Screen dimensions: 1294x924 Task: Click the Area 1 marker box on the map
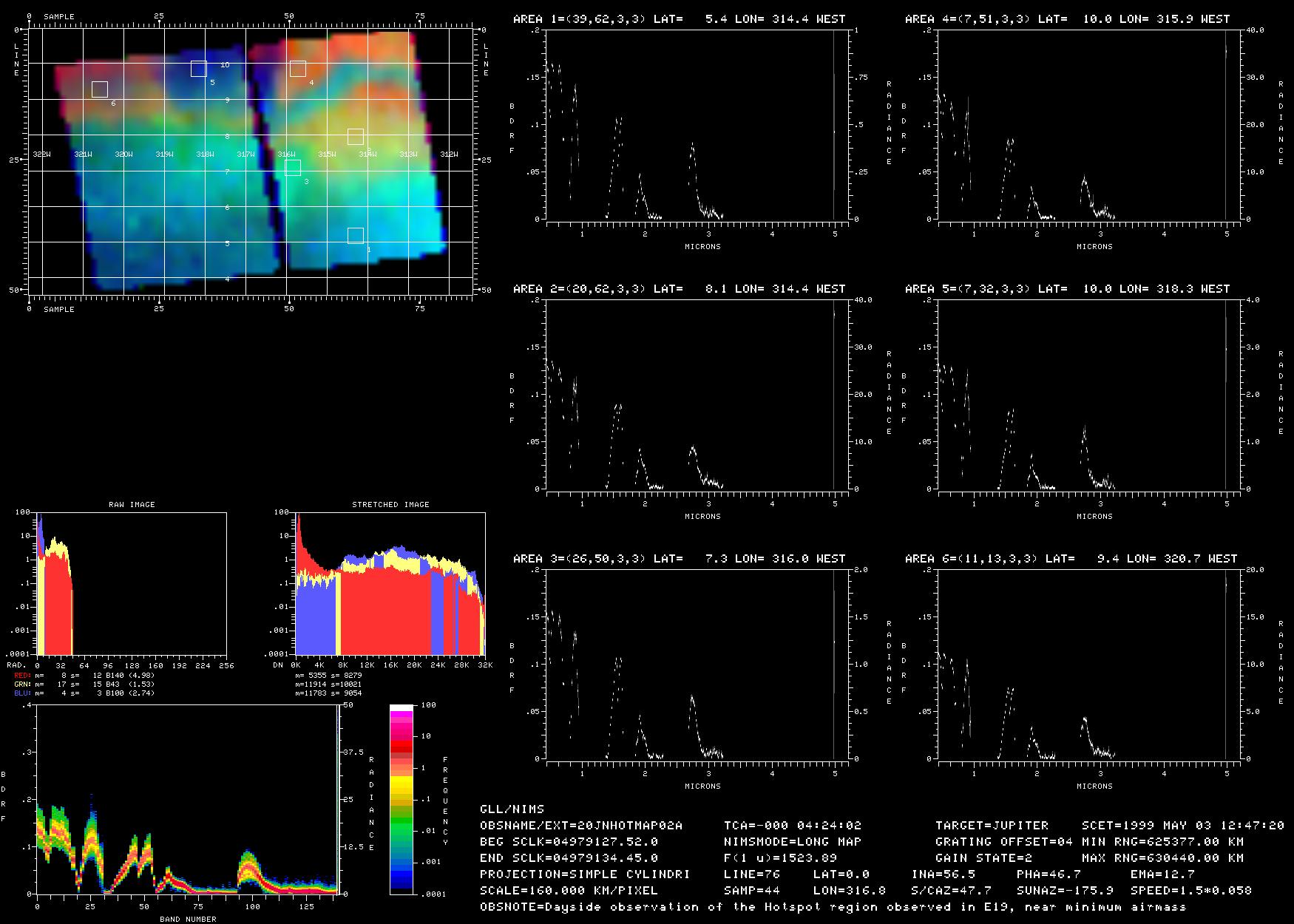[x=356, y=236]
